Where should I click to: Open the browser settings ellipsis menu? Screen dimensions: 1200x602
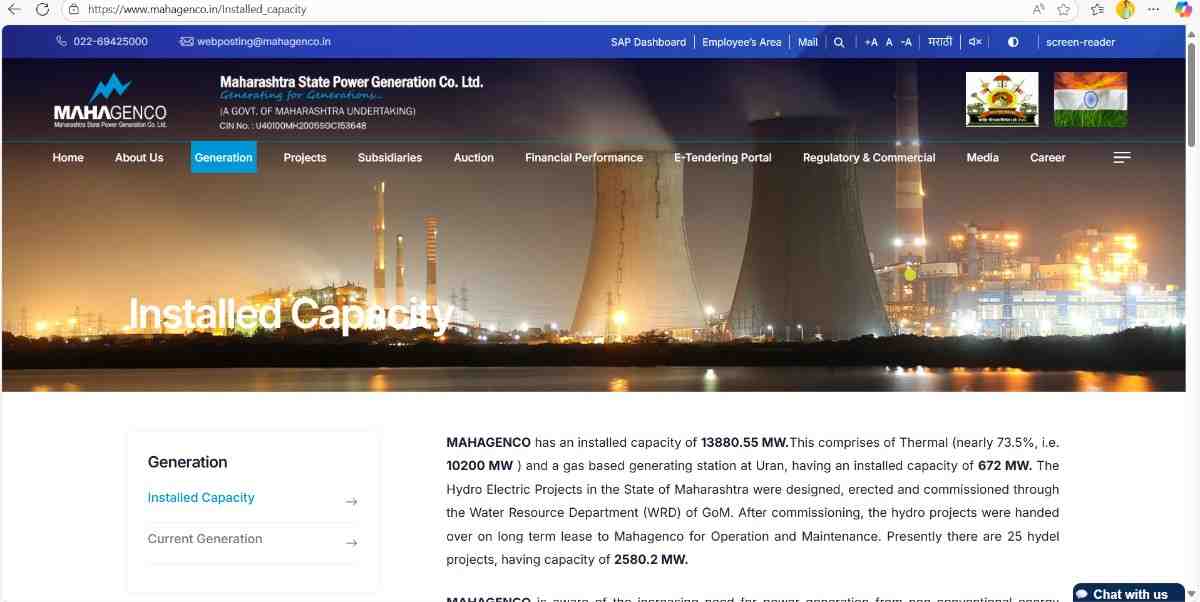coord(1154,9)
